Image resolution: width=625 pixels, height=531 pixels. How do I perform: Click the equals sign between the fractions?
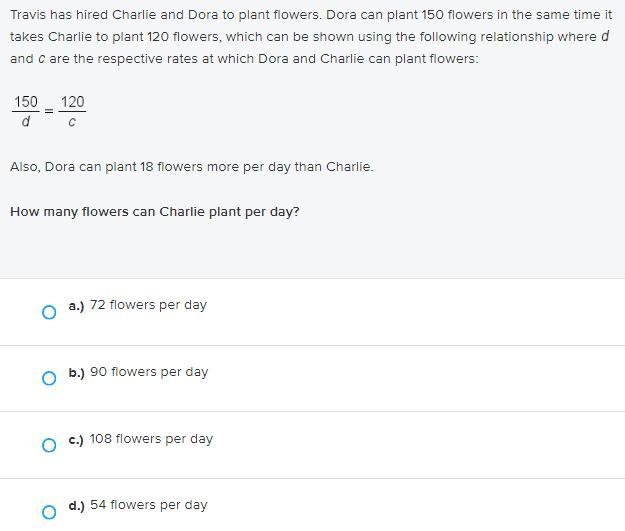pos(49,111)
